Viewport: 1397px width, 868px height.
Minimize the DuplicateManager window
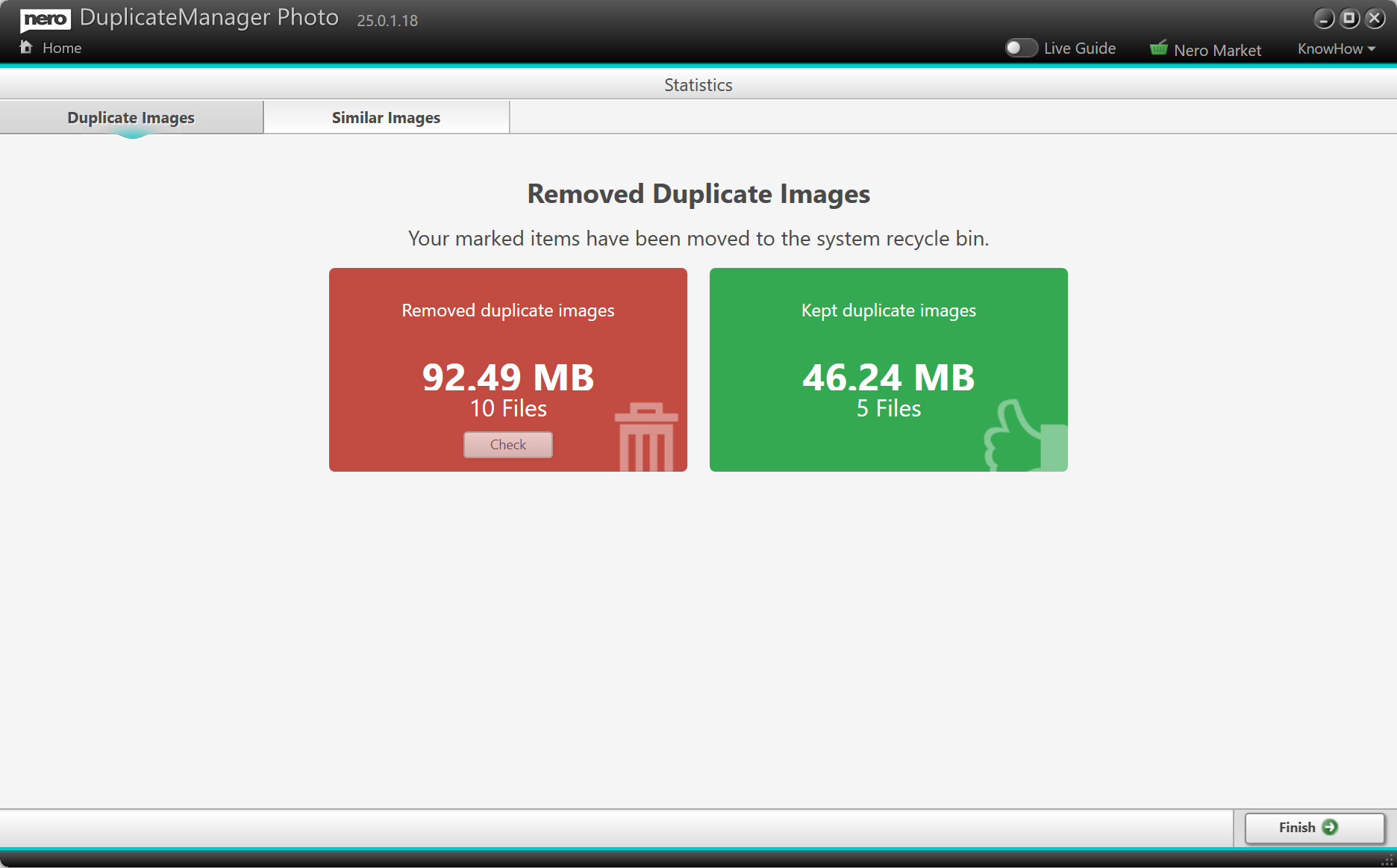click(1324, 19)
